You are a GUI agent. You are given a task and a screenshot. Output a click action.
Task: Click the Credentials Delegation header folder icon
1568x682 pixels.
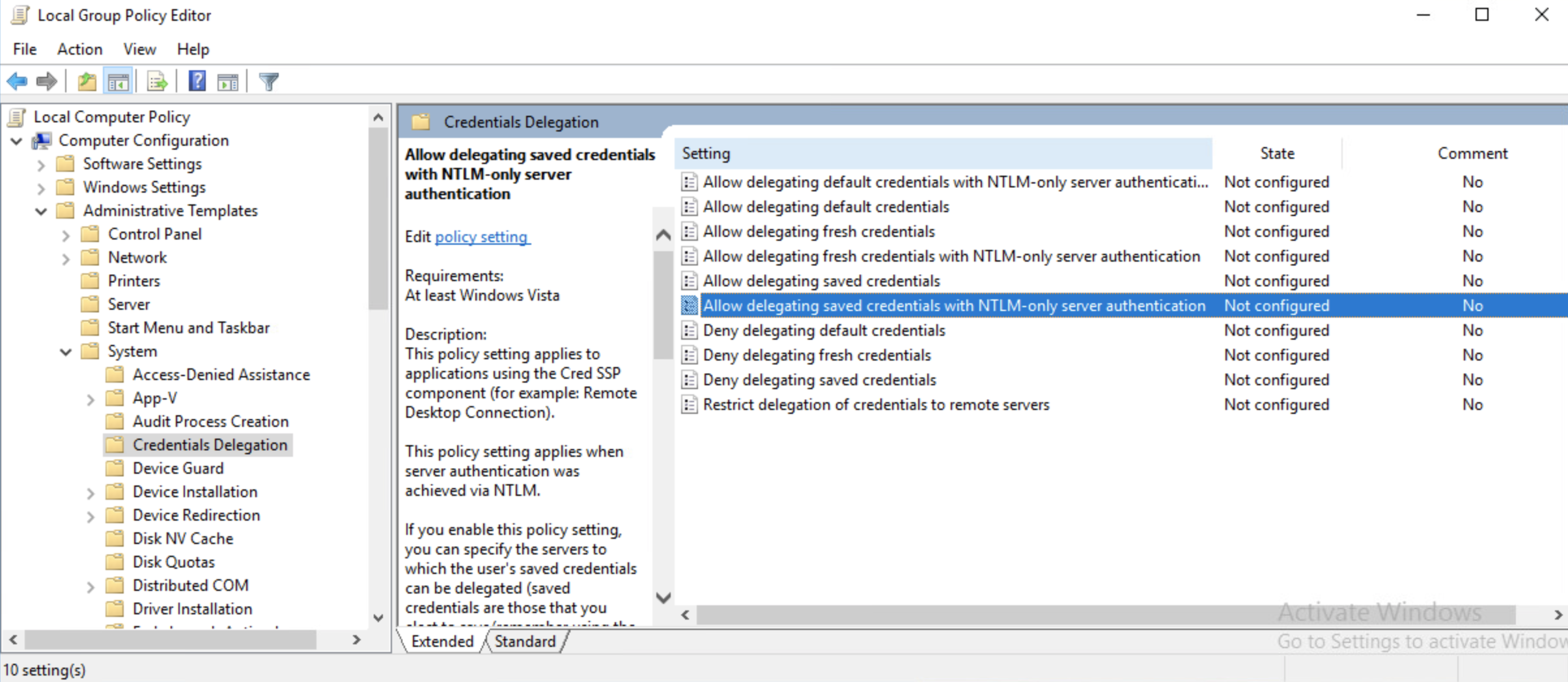(421, 122)
